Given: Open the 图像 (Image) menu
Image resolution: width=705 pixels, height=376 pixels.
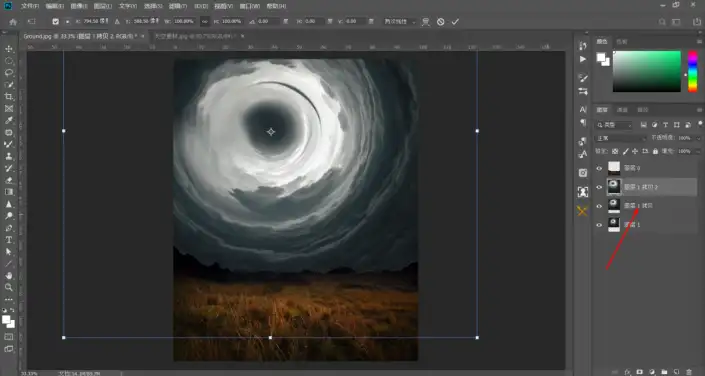Looking at the screenshot, I should (x=79, y=6).
